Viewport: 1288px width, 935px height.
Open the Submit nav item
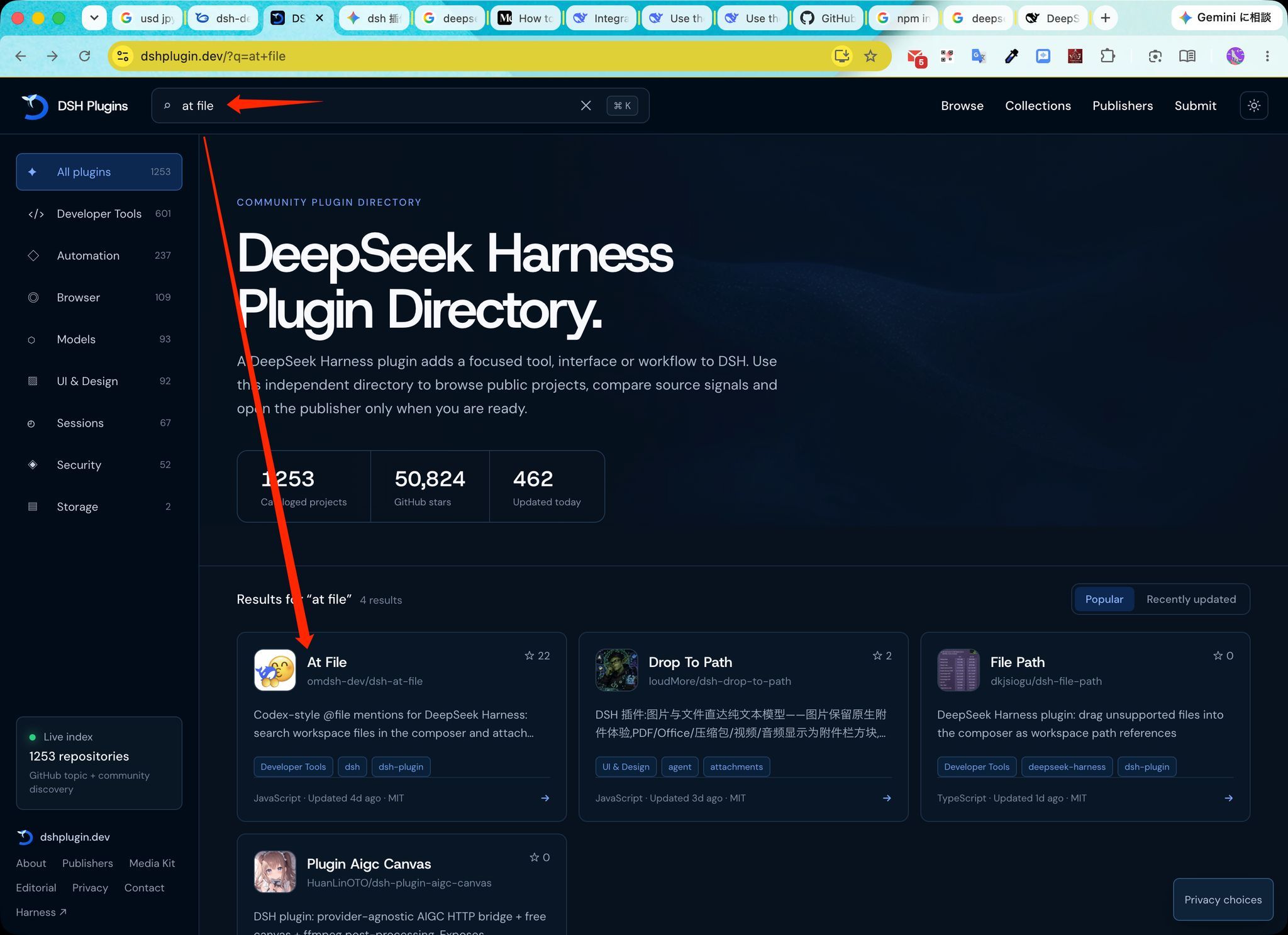[1196, 106]
